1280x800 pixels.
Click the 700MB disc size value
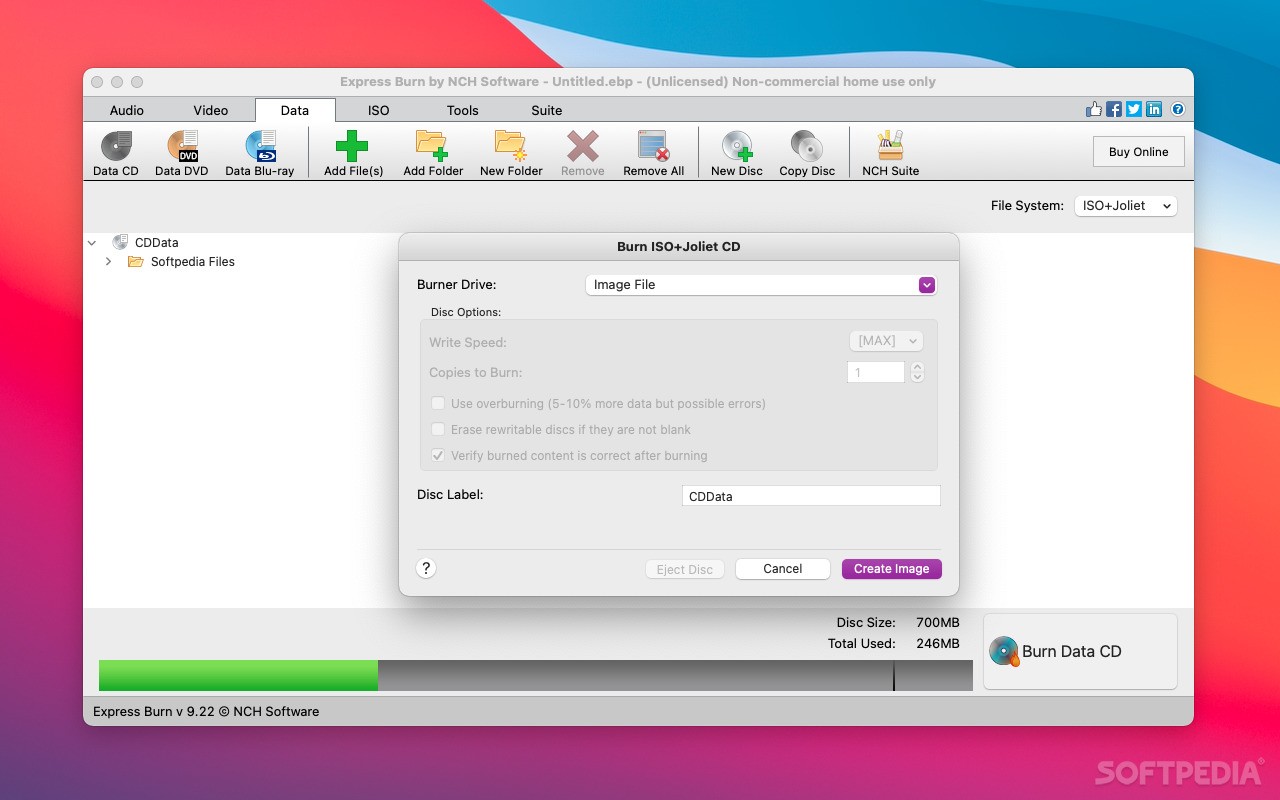[938, 622]
